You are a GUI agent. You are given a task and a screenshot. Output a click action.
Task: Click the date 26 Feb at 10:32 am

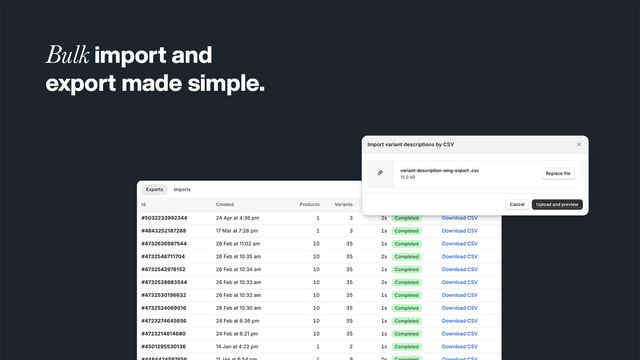[x=238, y=295]
